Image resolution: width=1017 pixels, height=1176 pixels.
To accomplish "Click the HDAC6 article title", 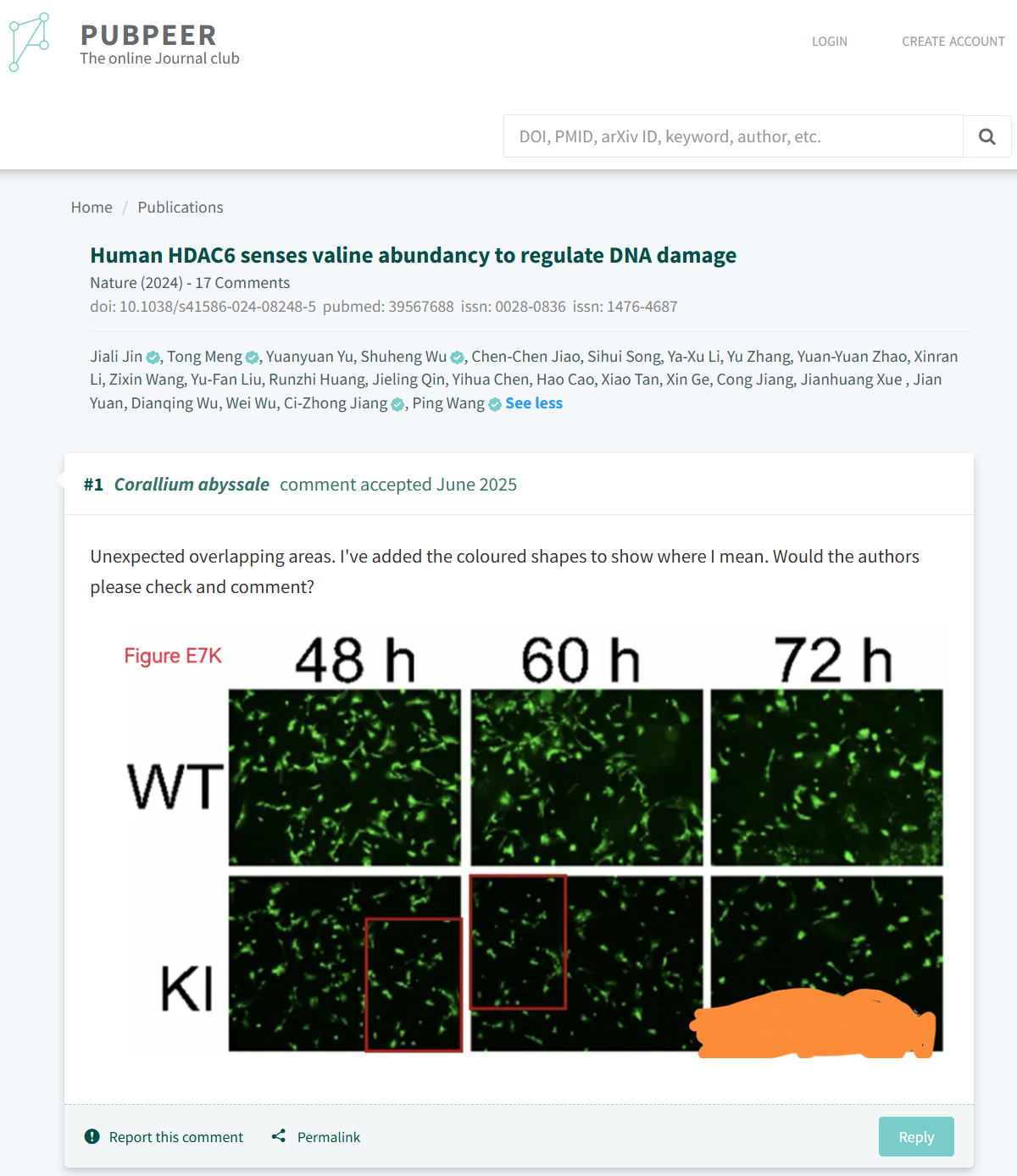I will [x=413, y=255].
